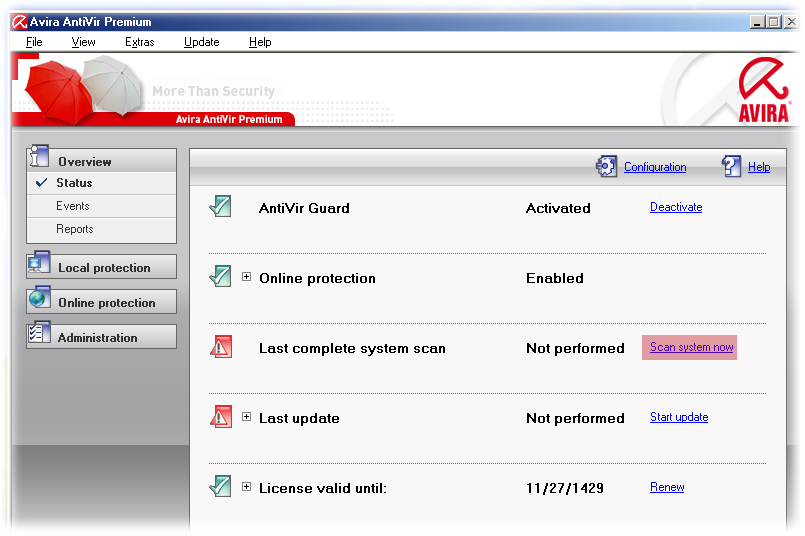Open the Extras menu
The image size is (805, 536).
[x=140, y=42]
